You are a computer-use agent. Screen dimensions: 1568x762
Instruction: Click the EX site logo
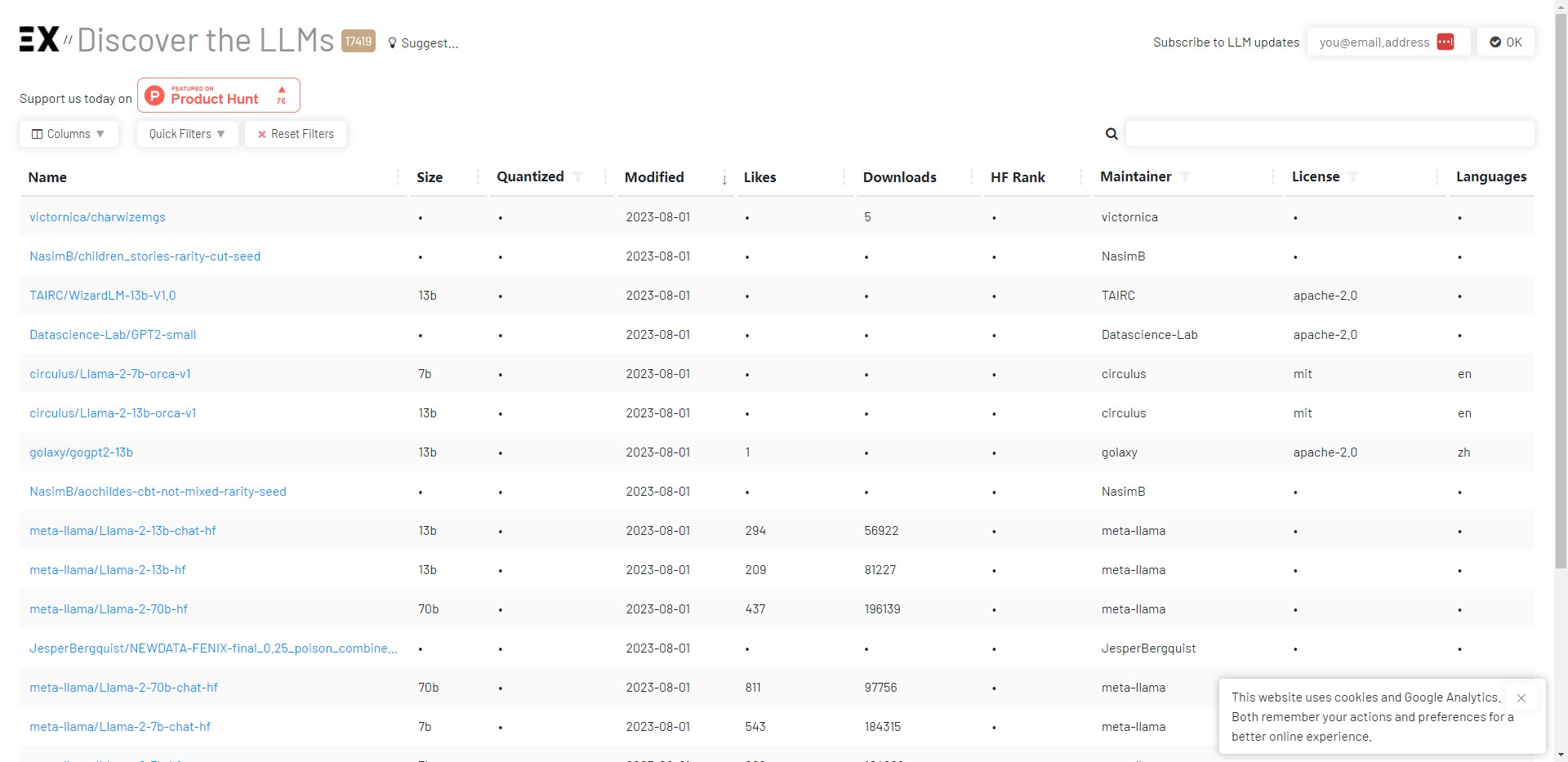pos(39,39)
